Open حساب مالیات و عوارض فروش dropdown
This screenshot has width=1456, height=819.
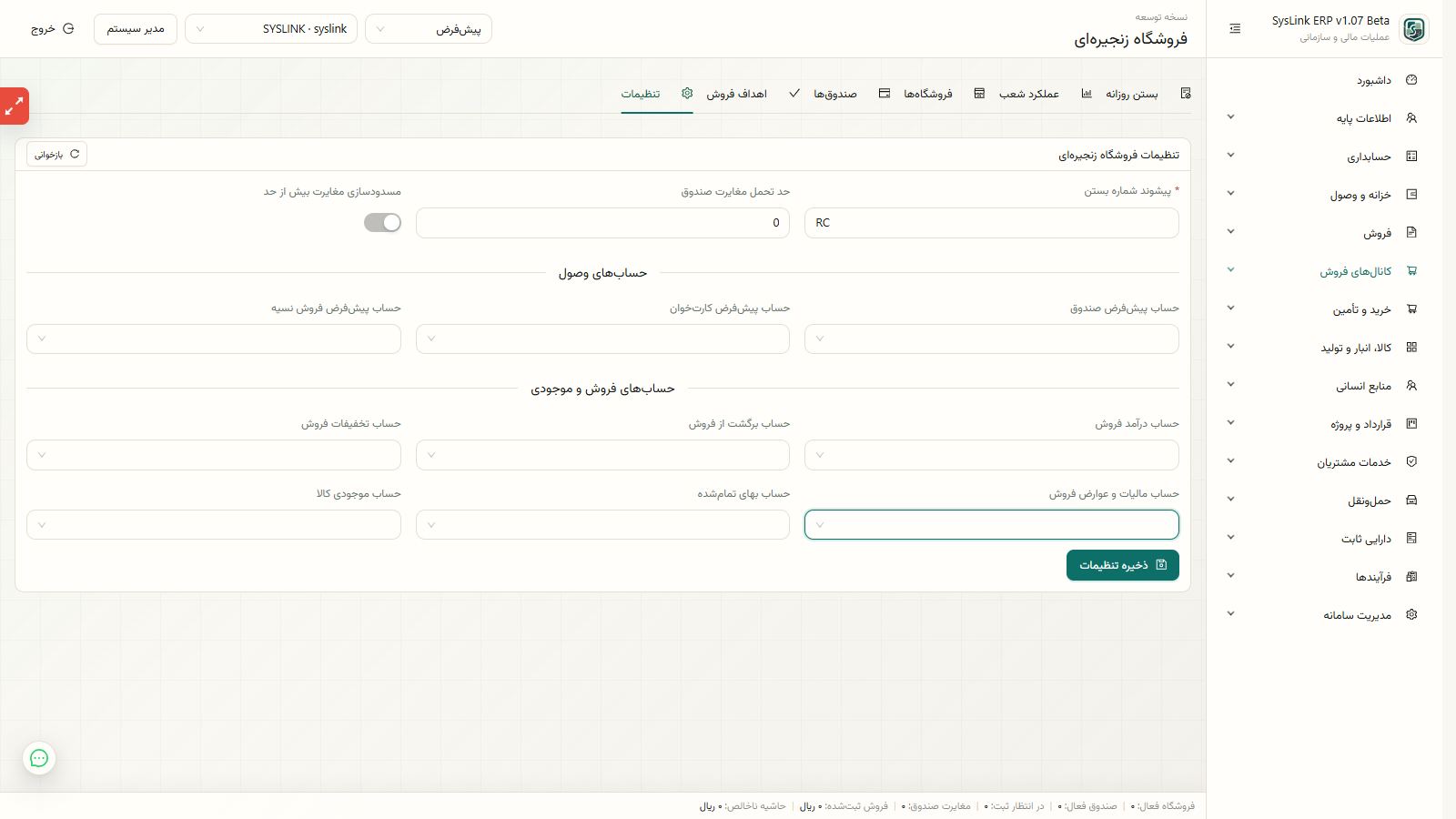(x=992, y=525)
